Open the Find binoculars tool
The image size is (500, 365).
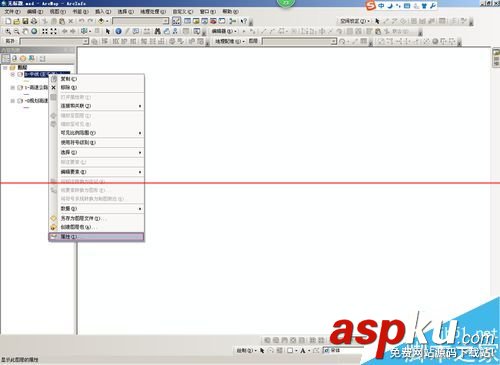(x=157, y=31)
